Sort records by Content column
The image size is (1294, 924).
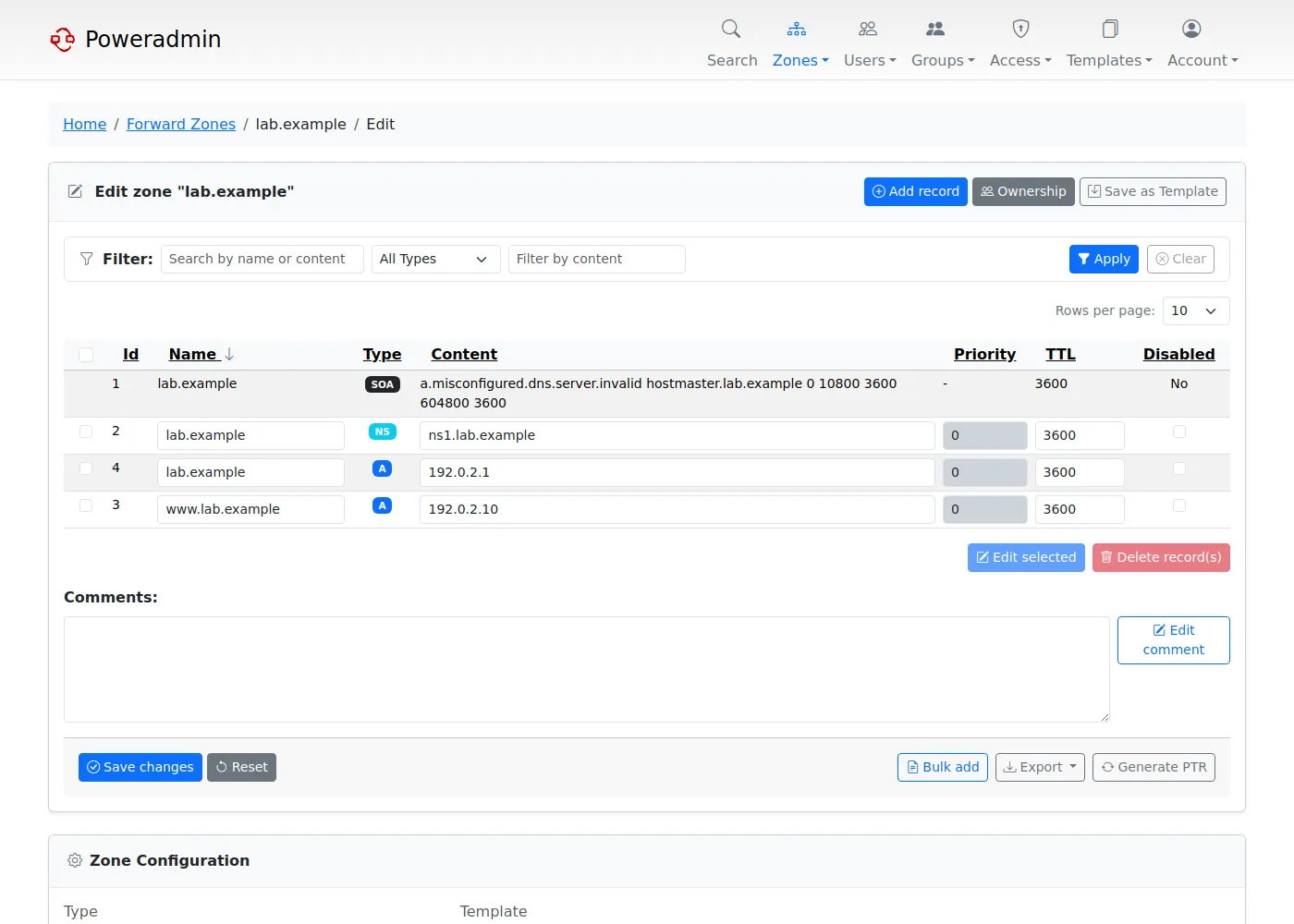(464, 354)
